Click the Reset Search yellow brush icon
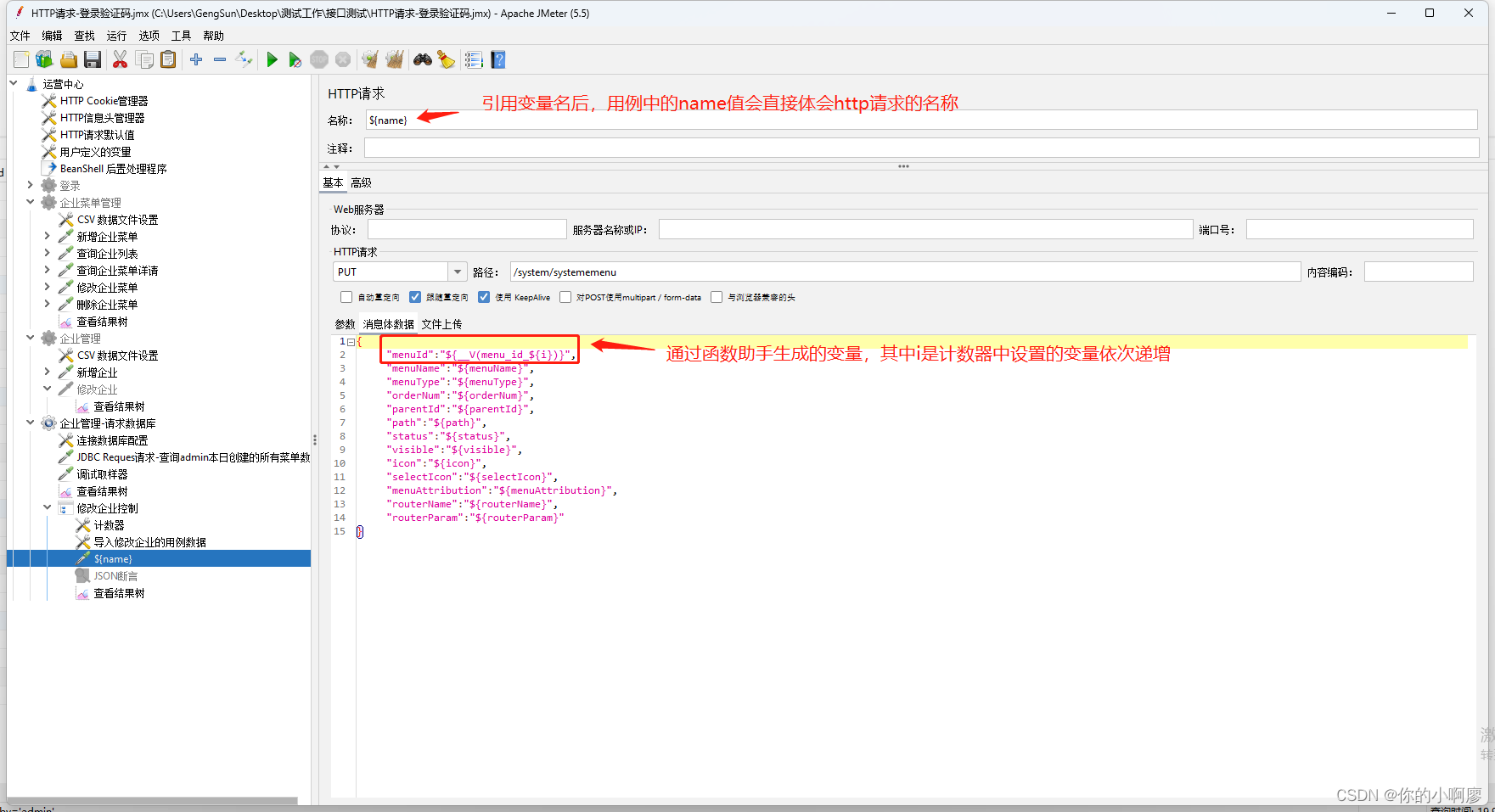 (446, 59)
